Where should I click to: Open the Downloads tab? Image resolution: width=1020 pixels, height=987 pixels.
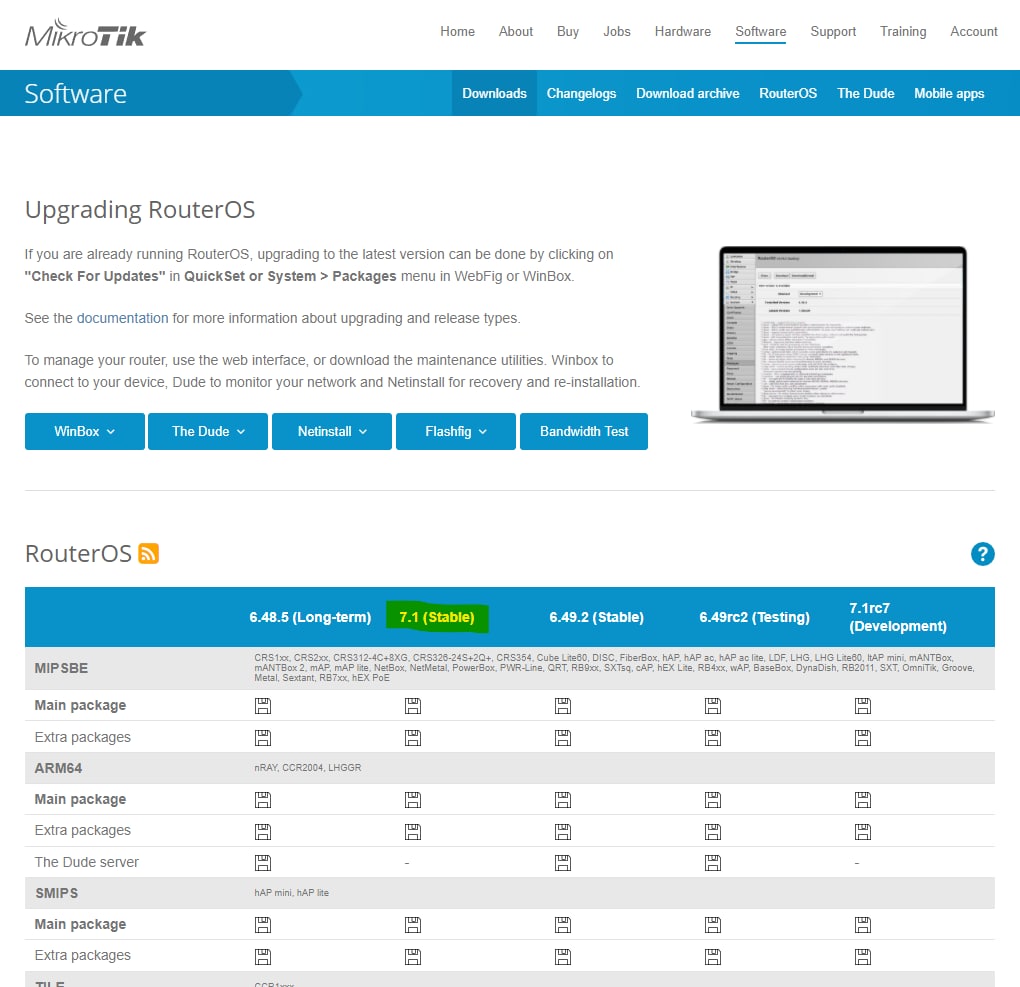pyautogui.click(x=494, y=93)
